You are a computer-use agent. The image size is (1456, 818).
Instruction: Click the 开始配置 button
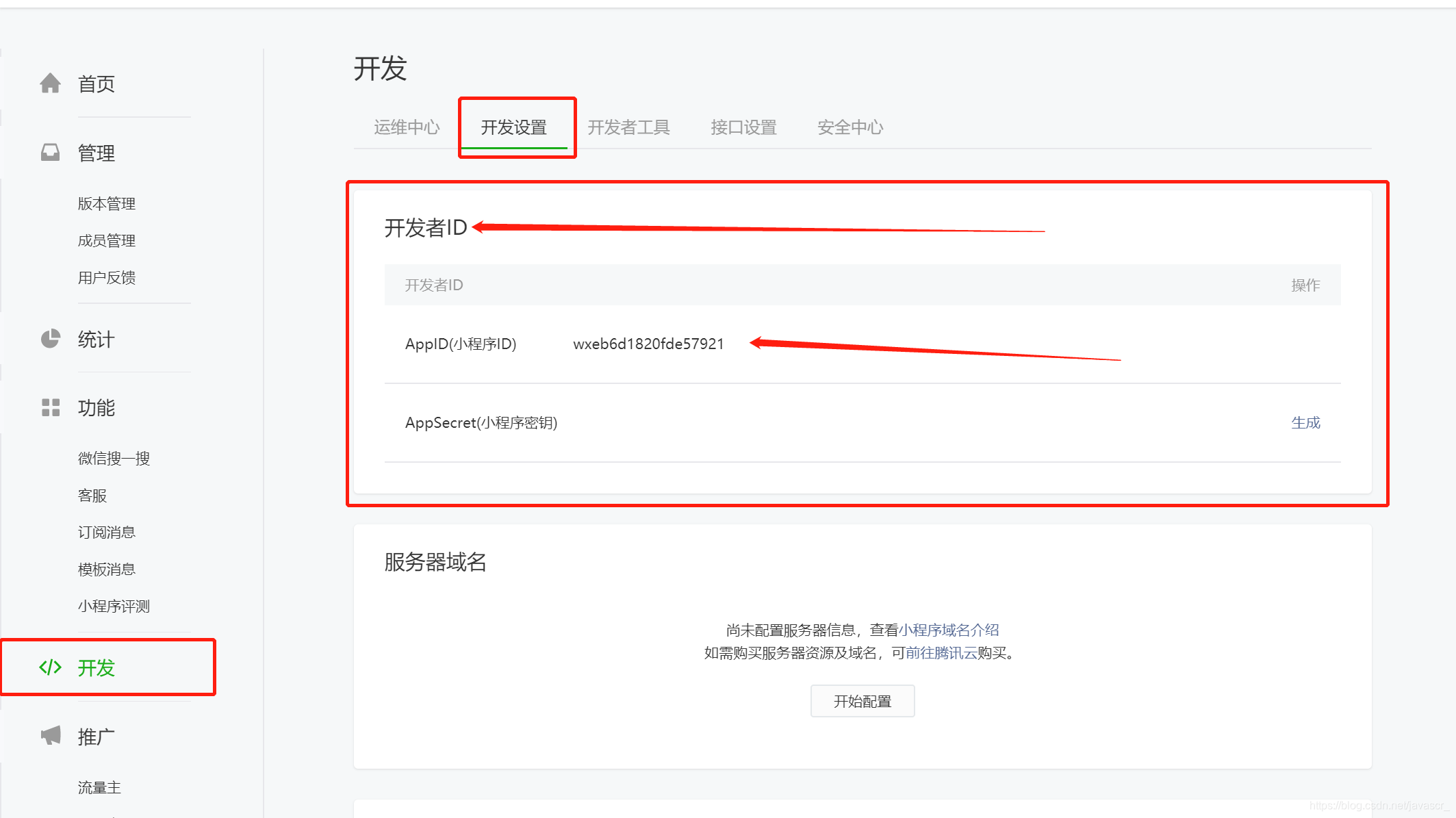click(863, 701)
